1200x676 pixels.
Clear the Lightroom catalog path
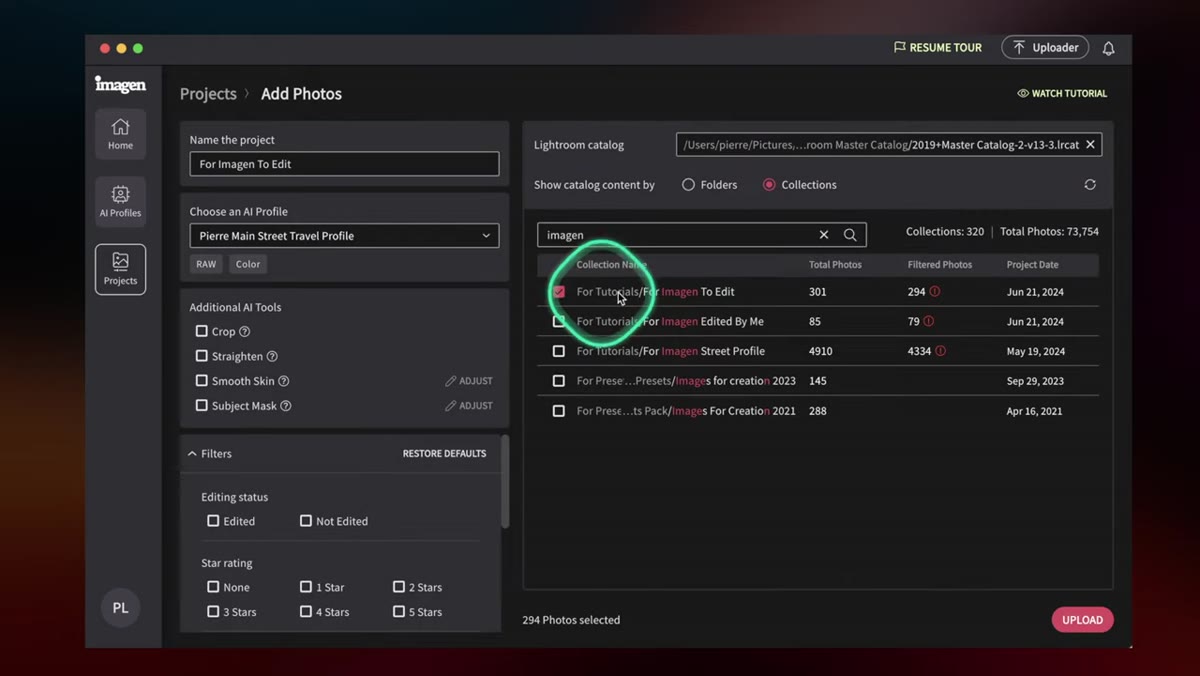pyautogui.click(x=1090, y=145)
